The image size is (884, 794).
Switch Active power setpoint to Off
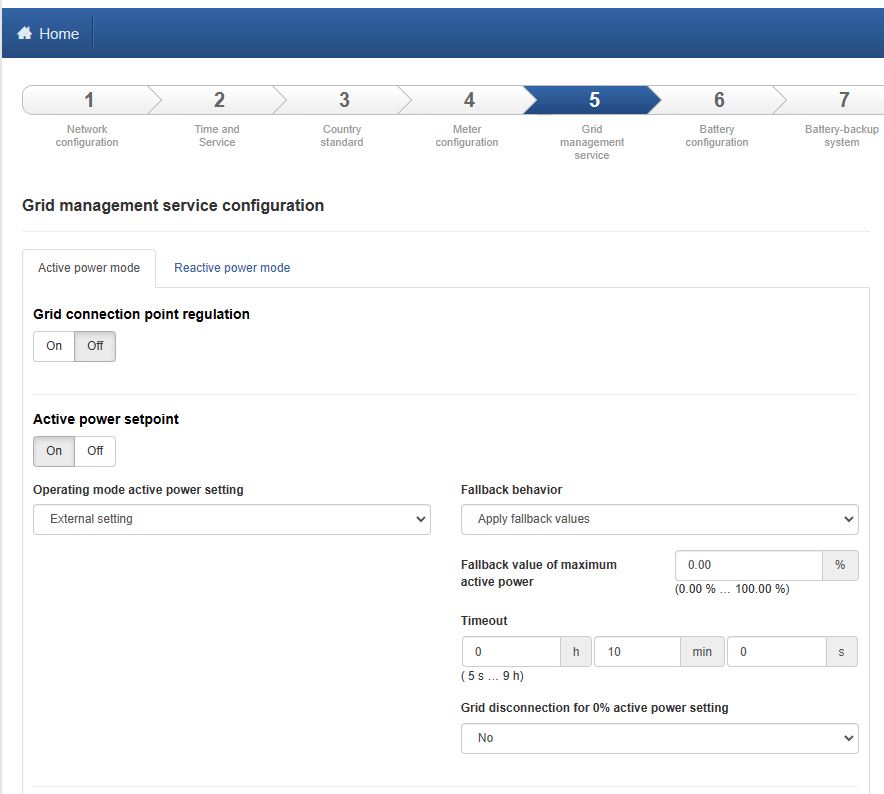coord(95,451)
